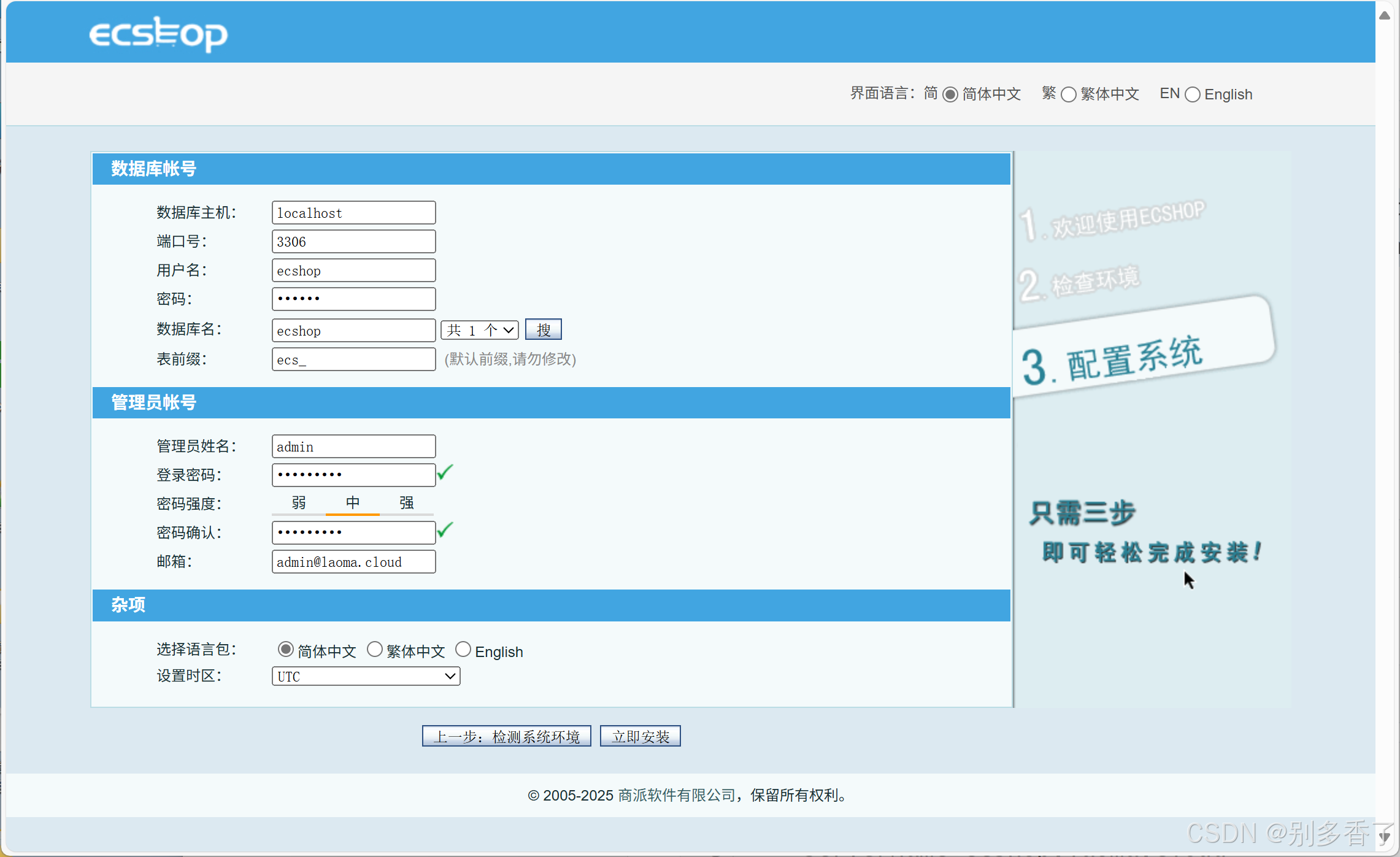Choose English language pack option
Image resolution: width=1400 pixels, height=857 pixels.
pos(463,649)
